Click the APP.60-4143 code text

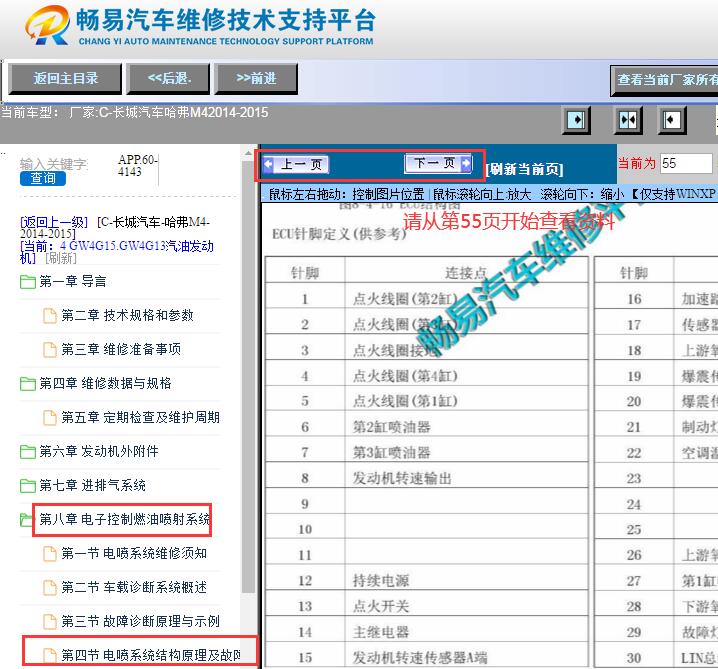point(137,165)
